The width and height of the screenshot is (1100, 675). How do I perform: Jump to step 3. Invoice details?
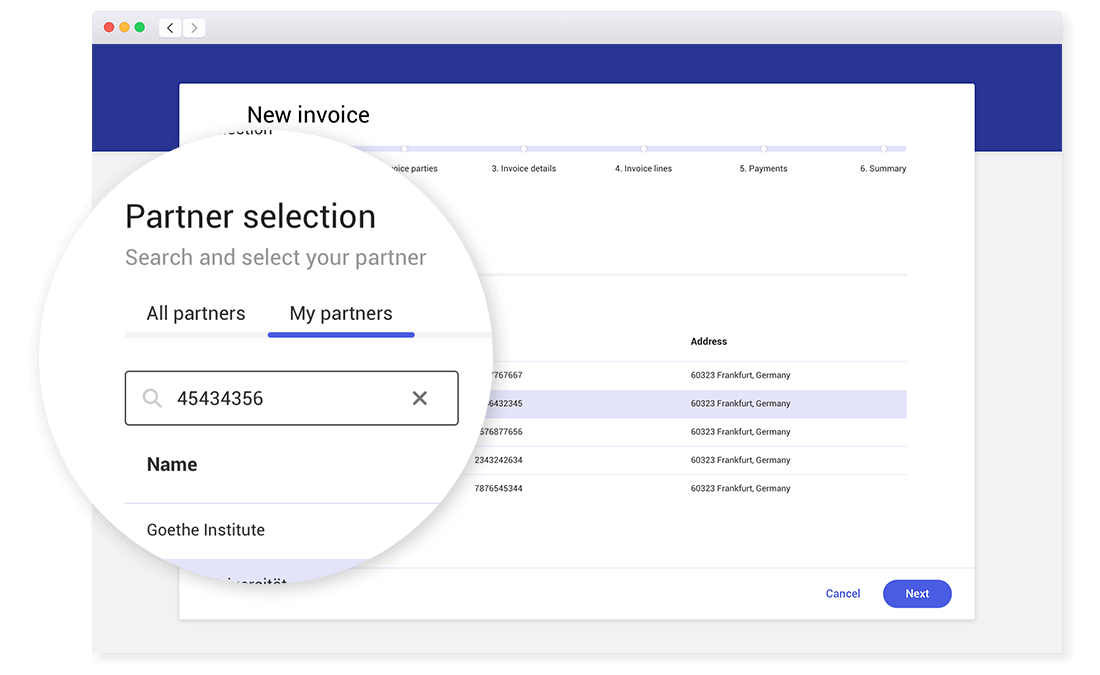click(x=523, y=168)
